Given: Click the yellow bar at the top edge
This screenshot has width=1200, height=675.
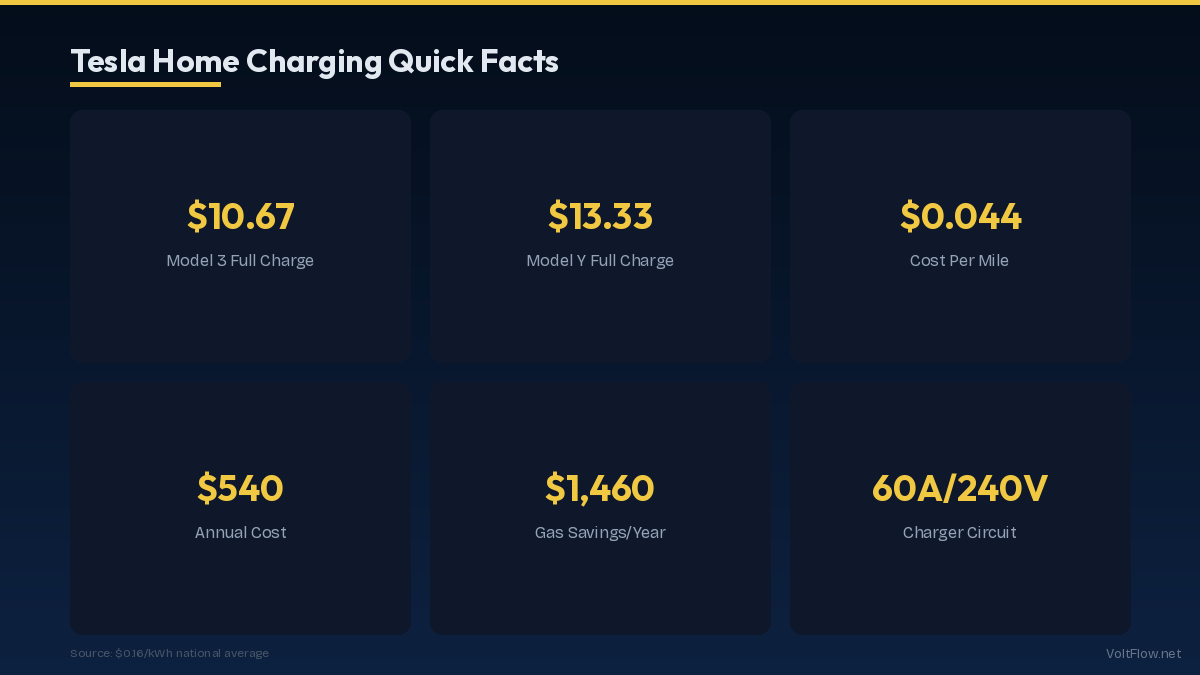Looking at the screenshot, I should point(600,2).
